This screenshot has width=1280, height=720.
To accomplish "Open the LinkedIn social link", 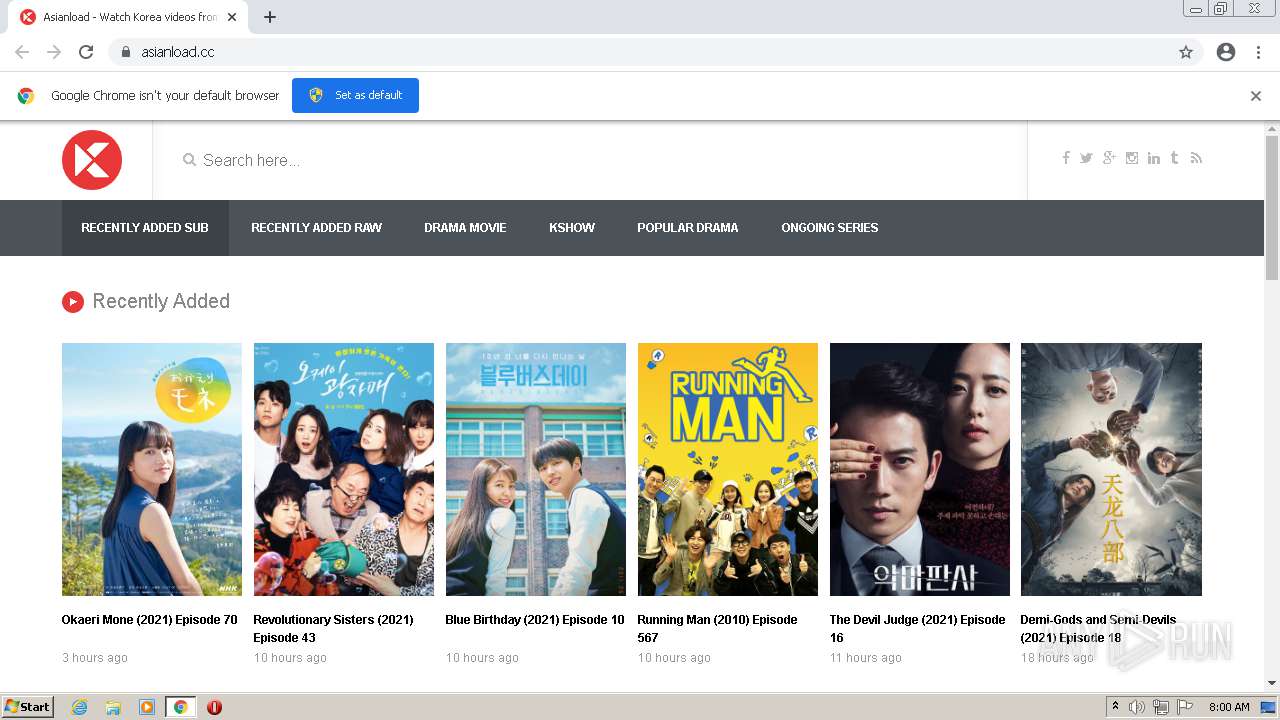I will [x=1154, y=158].
